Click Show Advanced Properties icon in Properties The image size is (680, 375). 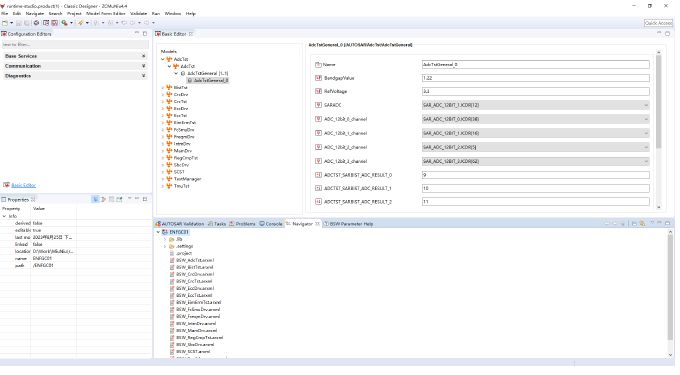(x=103, y=199)
